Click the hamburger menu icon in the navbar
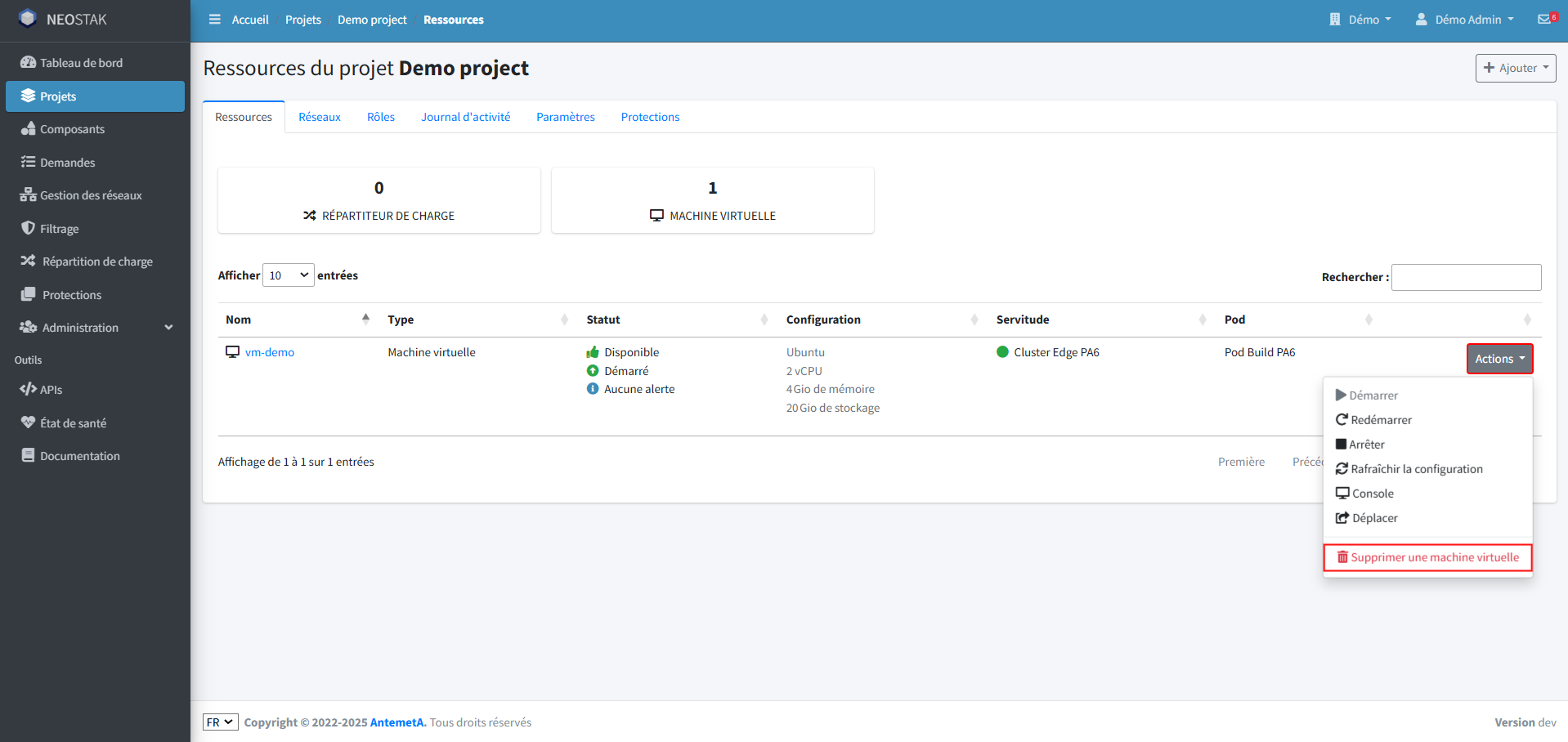The height and width of the screenshot is (742, 1568). point(214,19)
